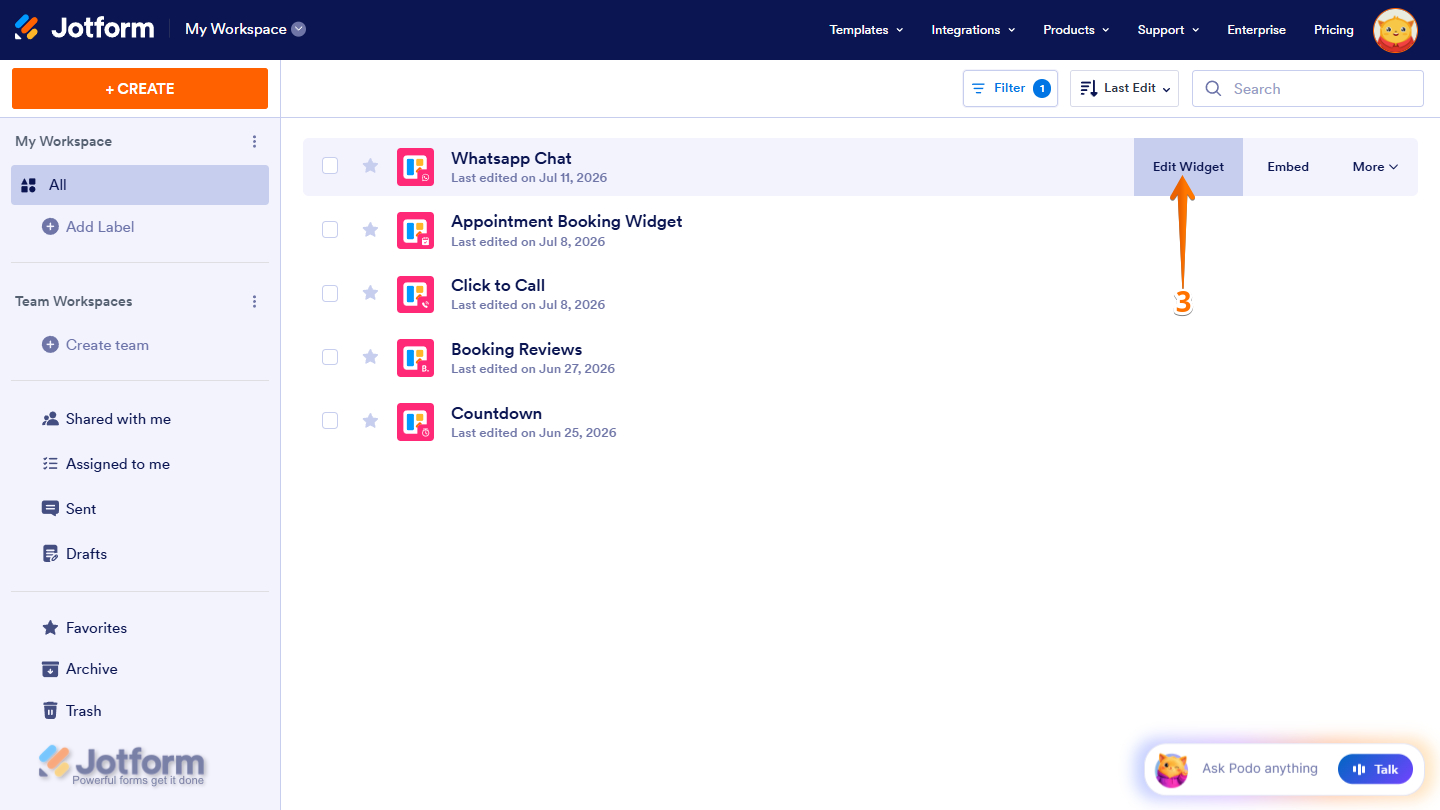Open the Appointment Booking Widget title

567,221
